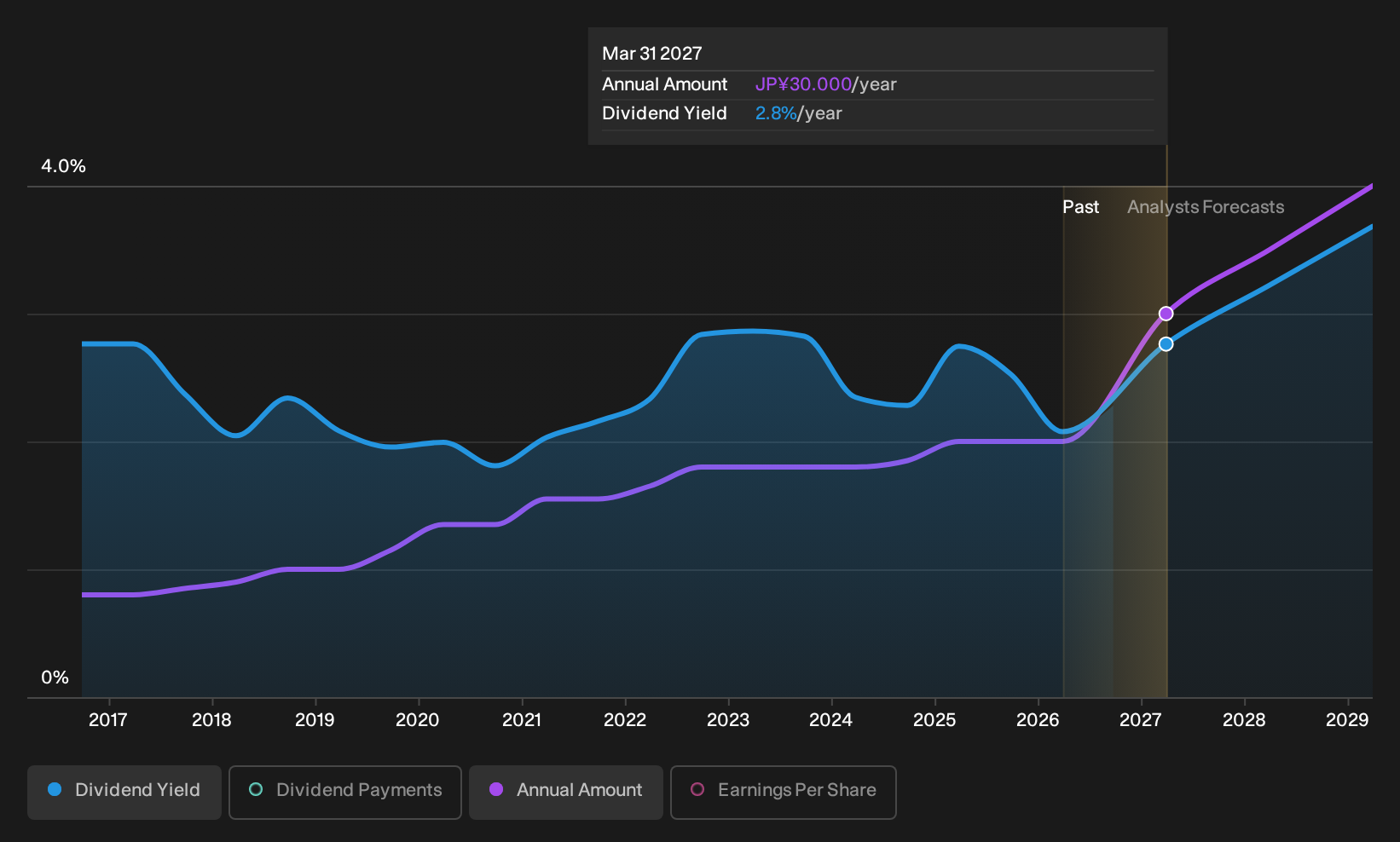The width and height of the screenshot is (1400, 842).
Task: Show the Earnings Per Share series
Action: click(x=784, y=793)
